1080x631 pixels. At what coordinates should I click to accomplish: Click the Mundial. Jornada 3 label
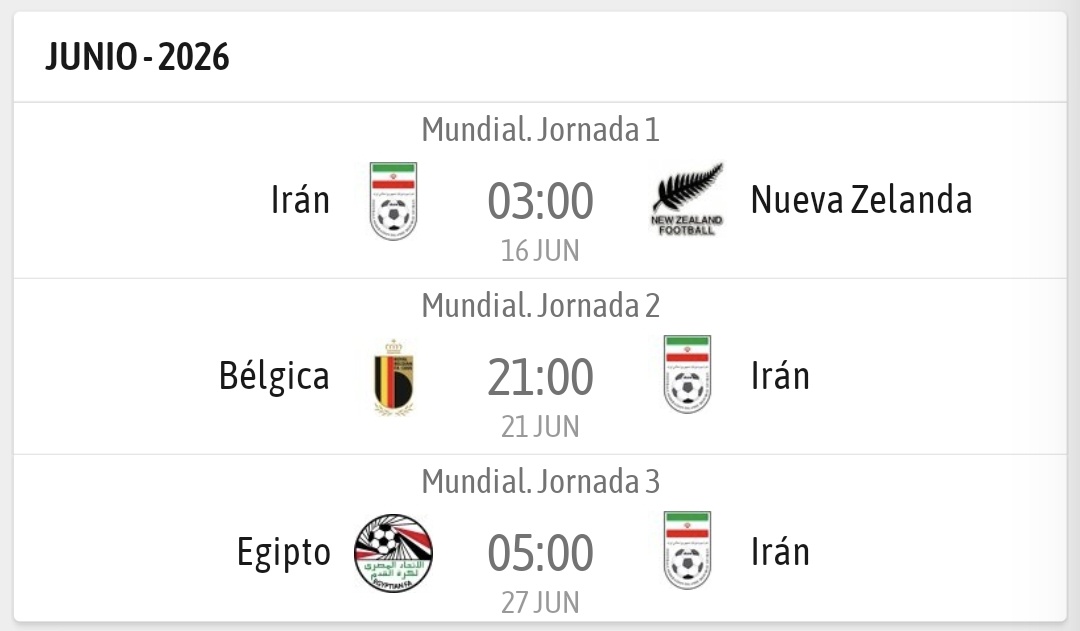[x=540, y=482]
